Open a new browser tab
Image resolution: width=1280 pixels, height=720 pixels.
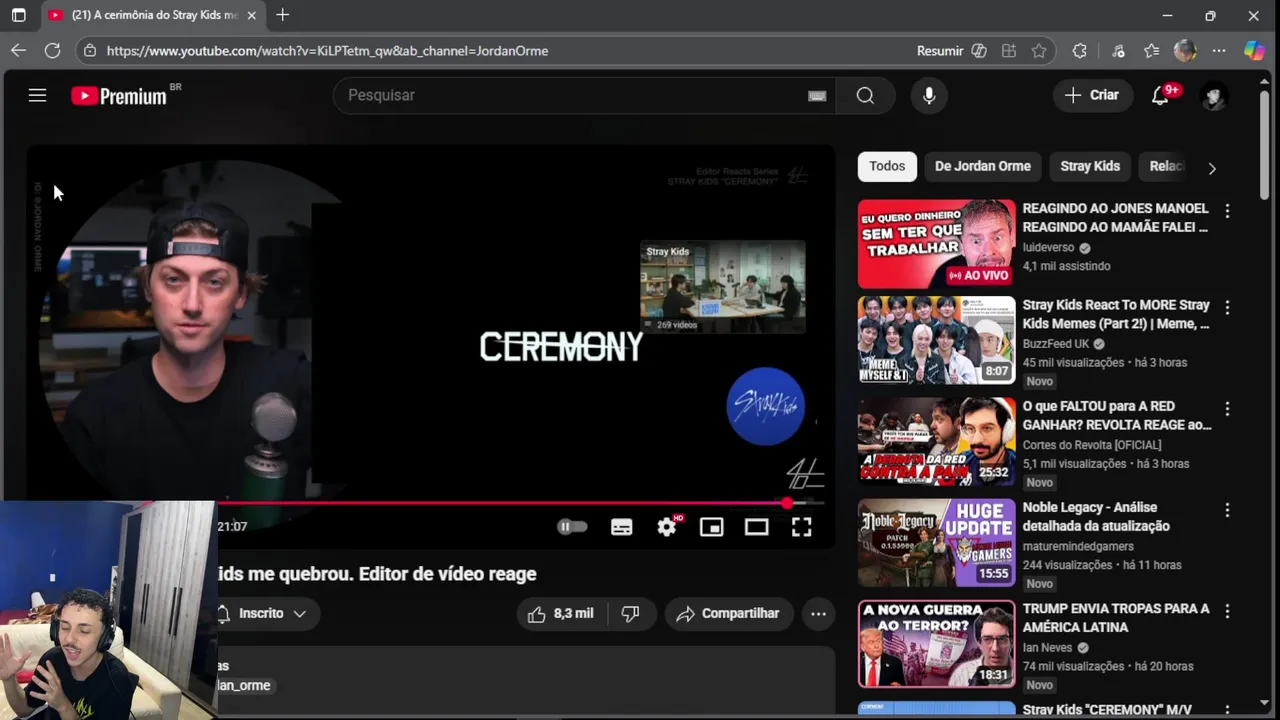click(282, 15)
